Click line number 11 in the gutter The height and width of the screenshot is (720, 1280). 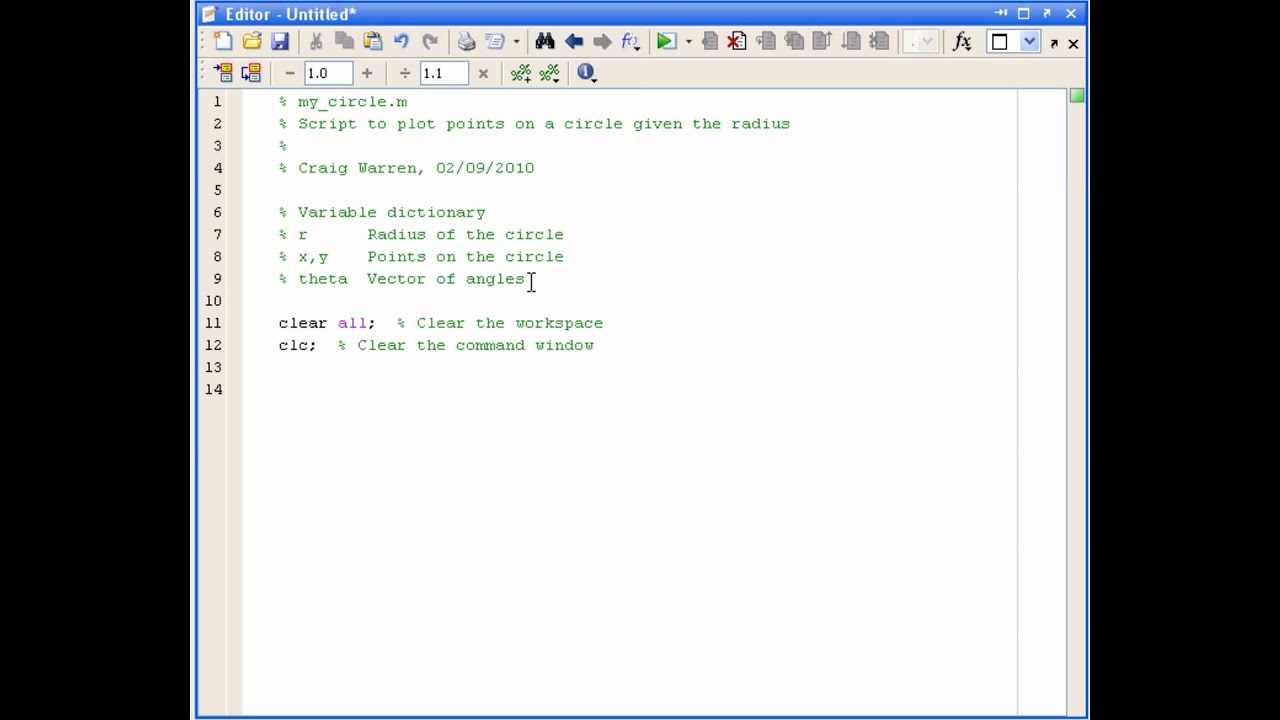213,323
